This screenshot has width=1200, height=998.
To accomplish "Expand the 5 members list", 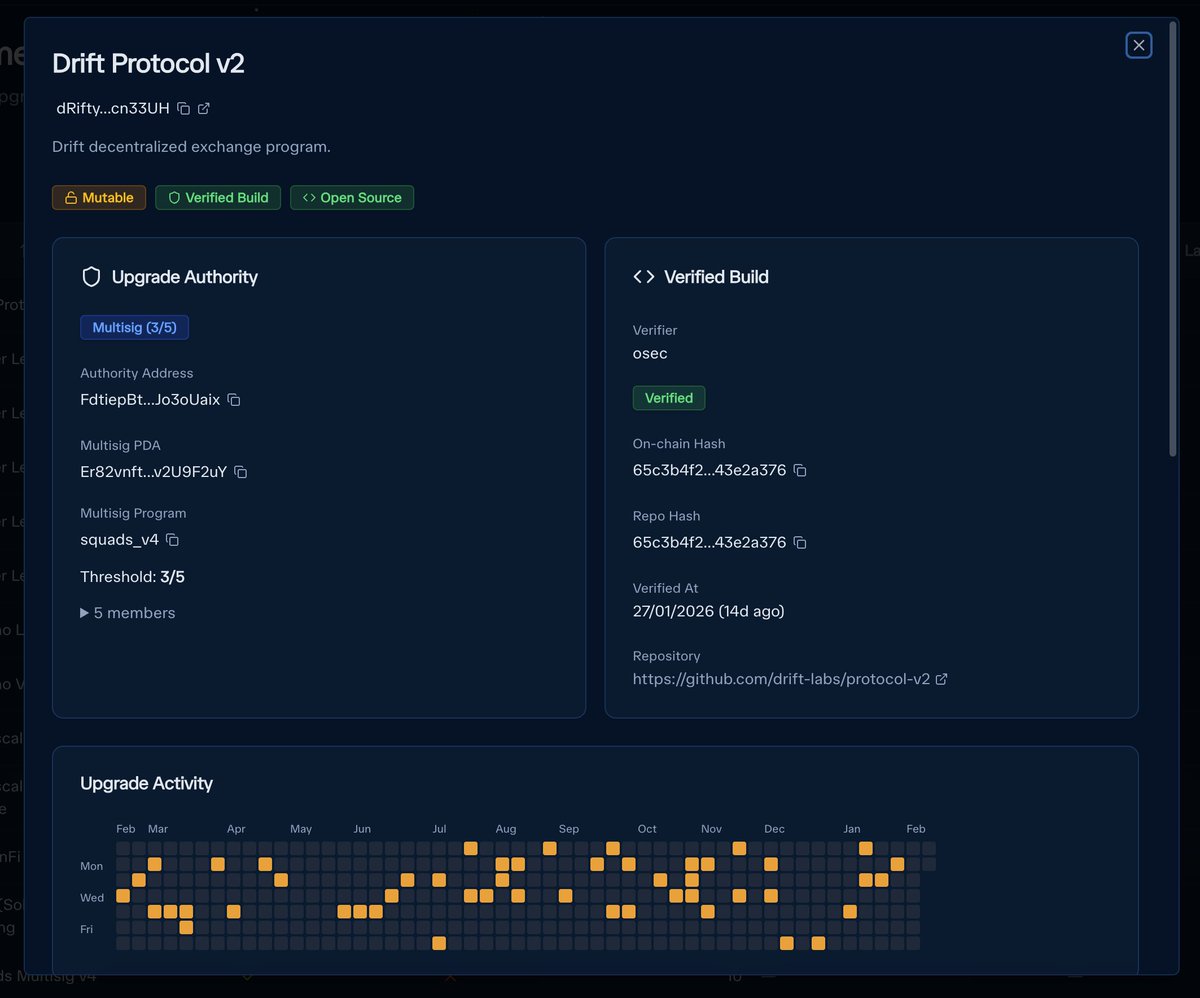I will 128,613.
